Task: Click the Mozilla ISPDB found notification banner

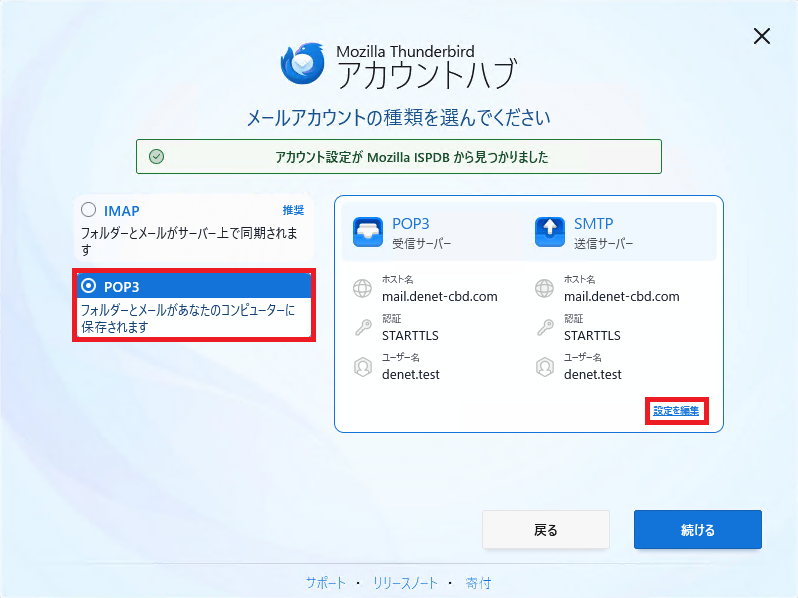Action: tap(398, 157)
